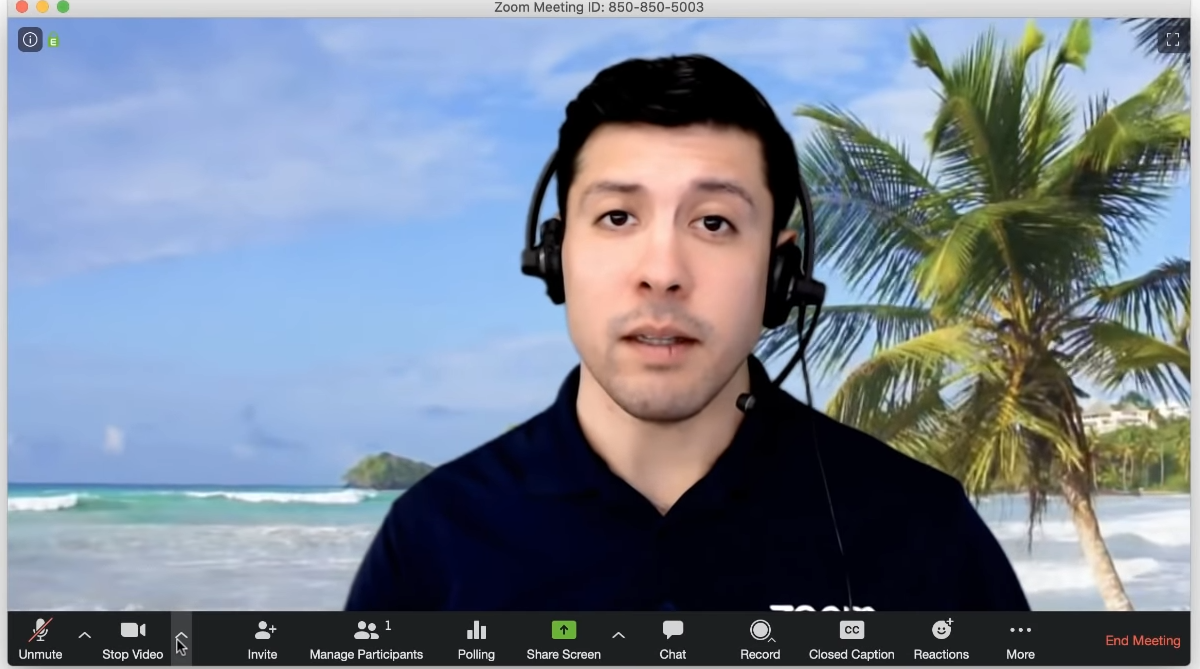This screenshot has height=669, width=1200.
Task: Click the red End Meeting button
Action: point(1142,641)
